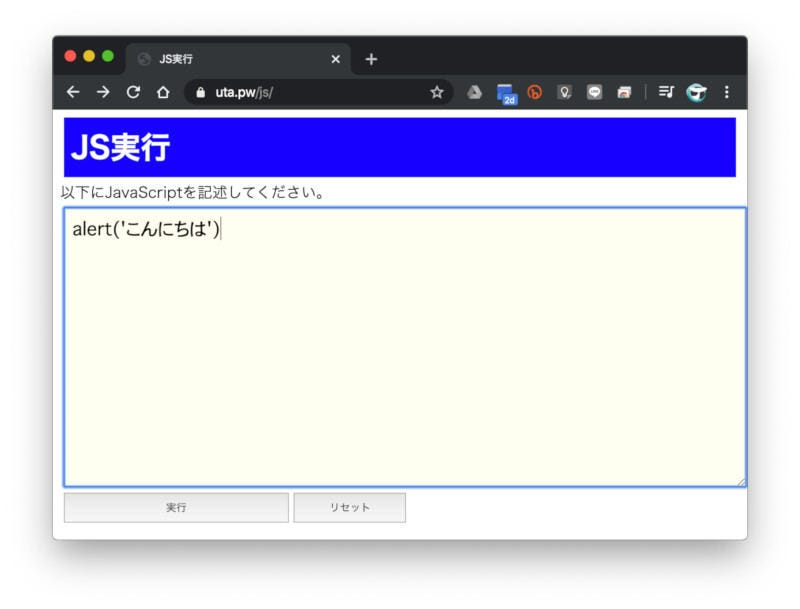Reload the current page

pyautogui.click(x=132, y=92)
